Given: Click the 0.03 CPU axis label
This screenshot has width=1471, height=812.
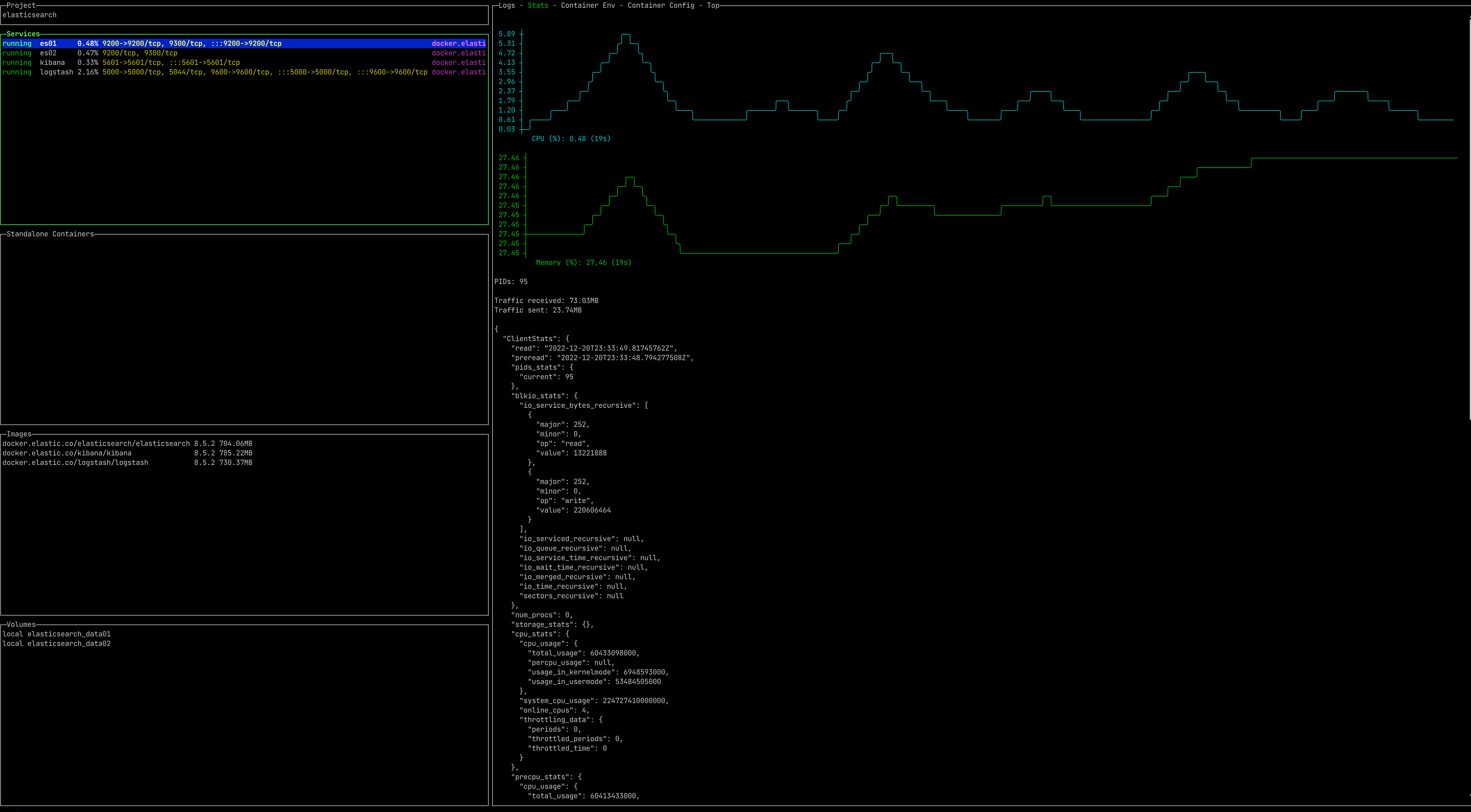Looking at the screenshot, I should point(507,129).
